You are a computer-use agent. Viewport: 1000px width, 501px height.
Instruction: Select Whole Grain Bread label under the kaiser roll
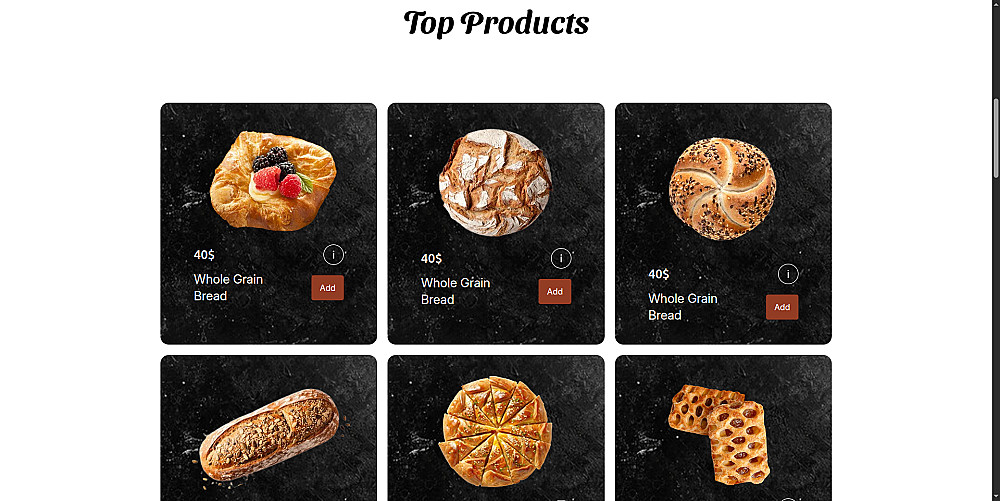click(683, 307)
